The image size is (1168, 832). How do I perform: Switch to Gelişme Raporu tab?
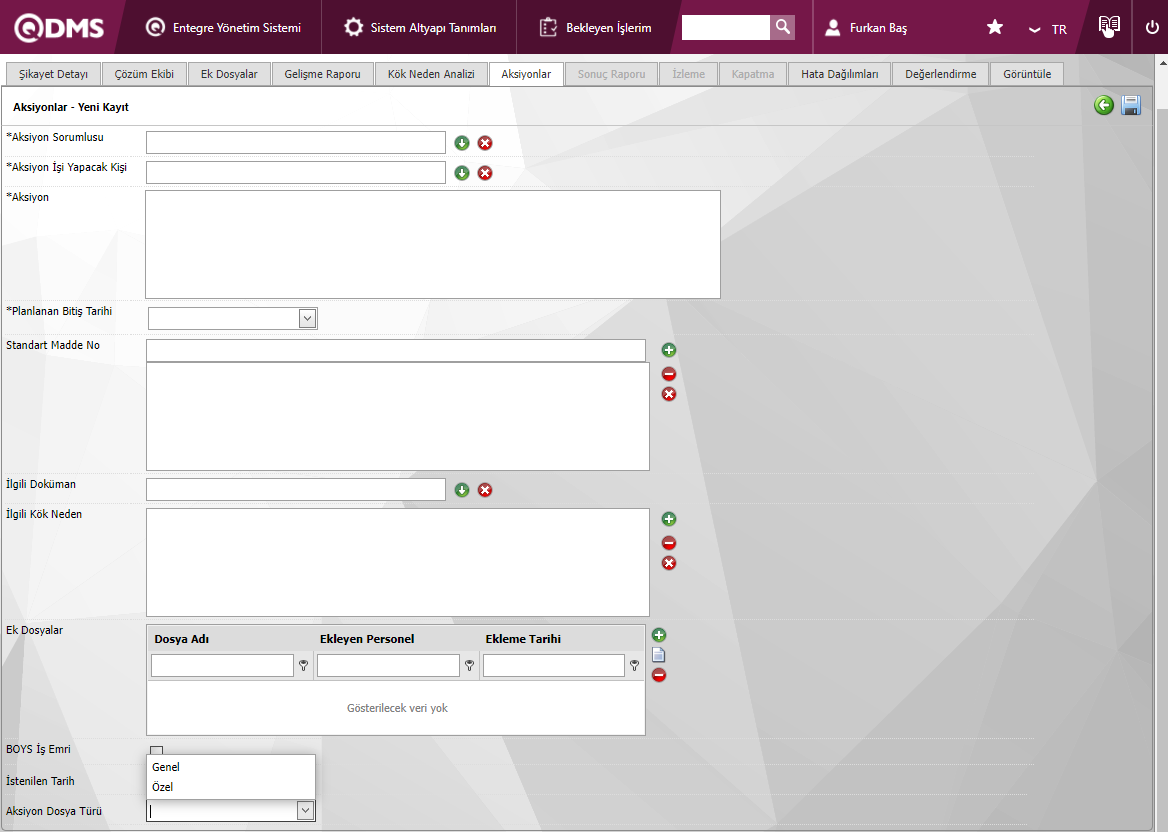(323, 74)
